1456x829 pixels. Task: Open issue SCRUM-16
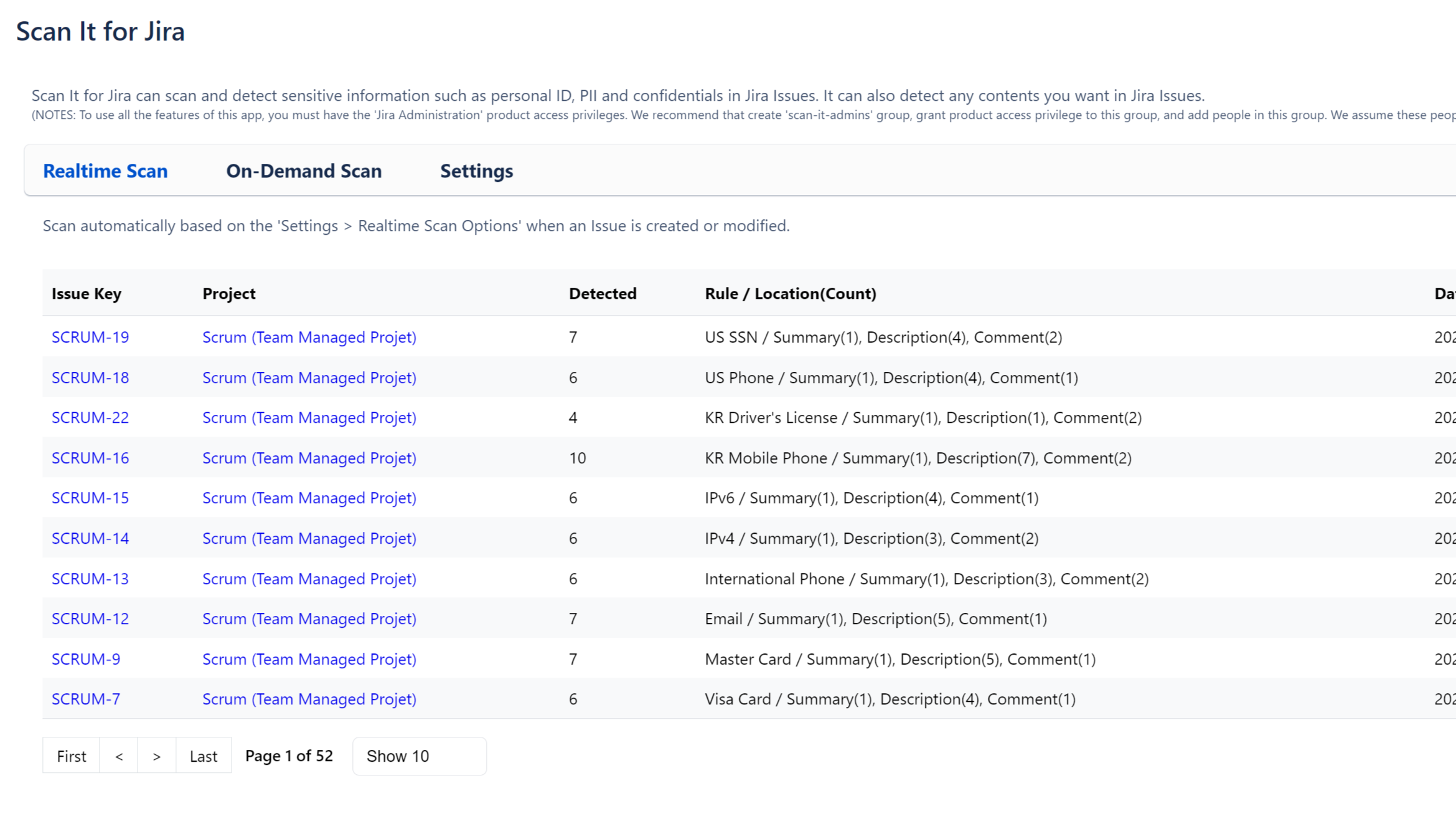pyautogui.click(x=90, y=458)
